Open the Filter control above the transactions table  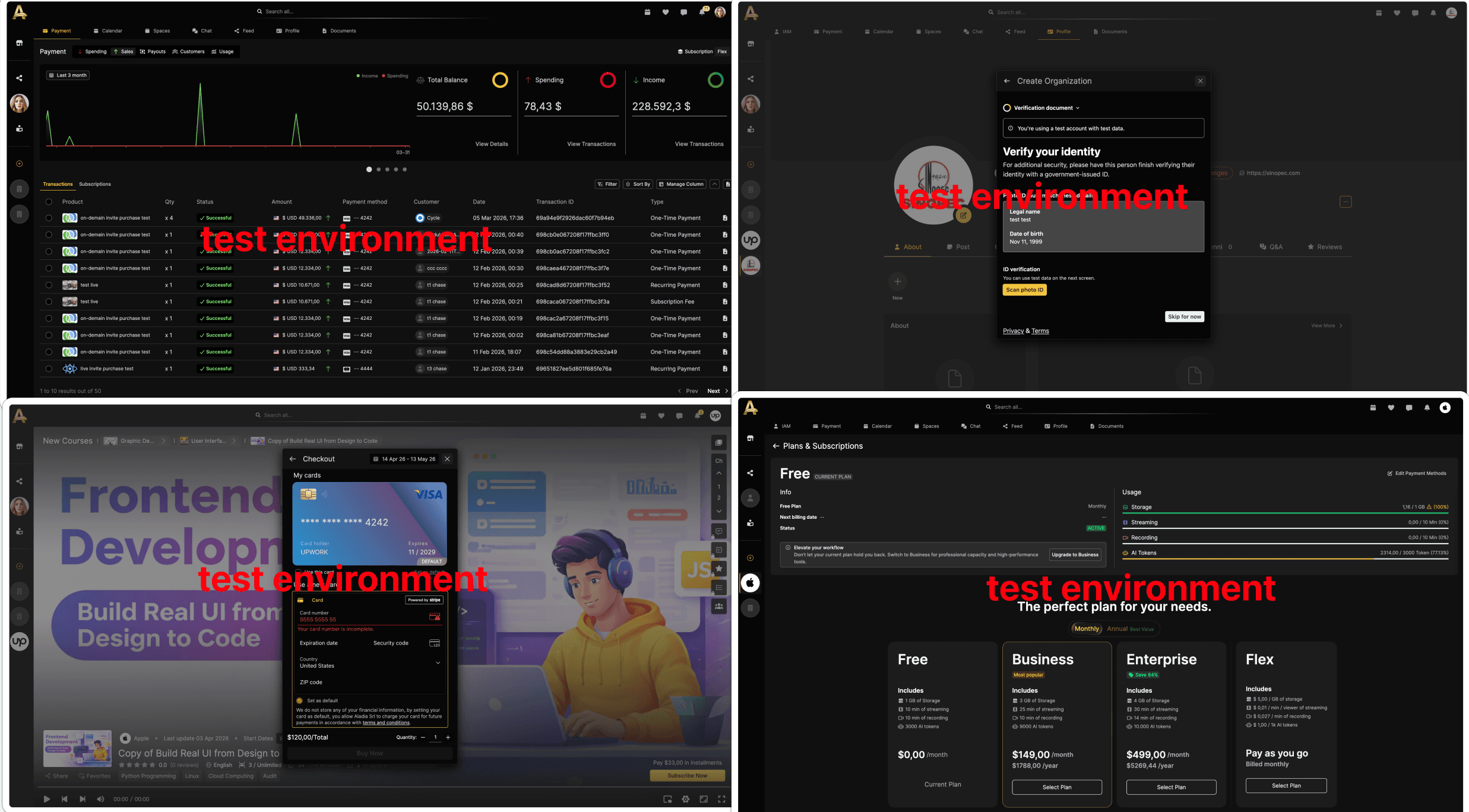(x=607, y=185)
